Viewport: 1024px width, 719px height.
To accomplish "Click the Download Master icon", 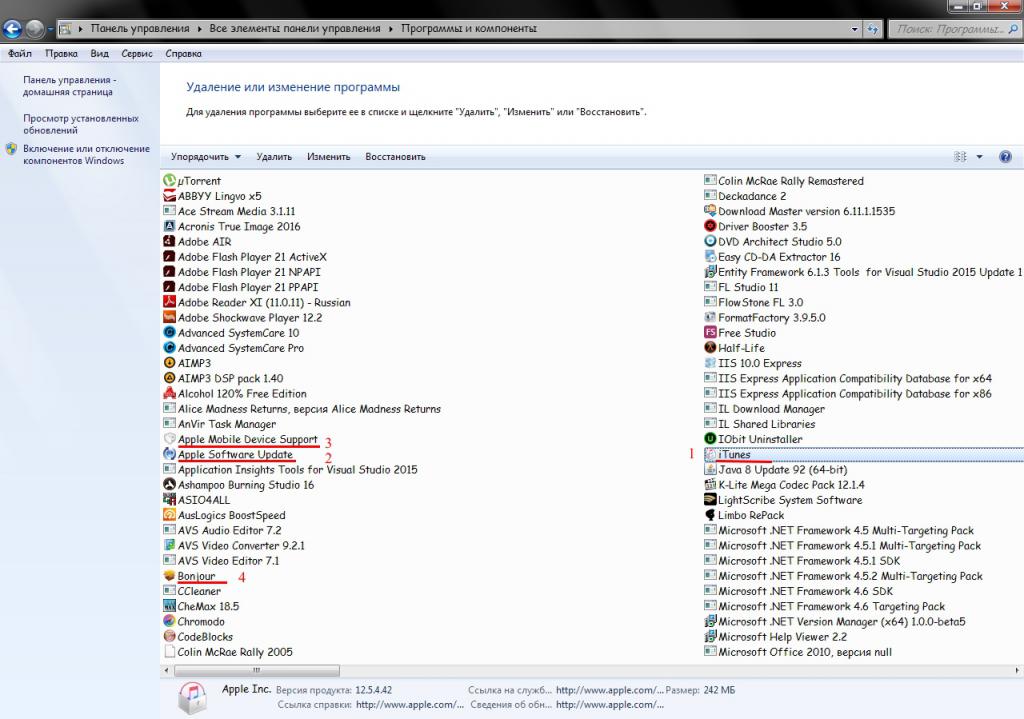I will (x=710, y=211).
